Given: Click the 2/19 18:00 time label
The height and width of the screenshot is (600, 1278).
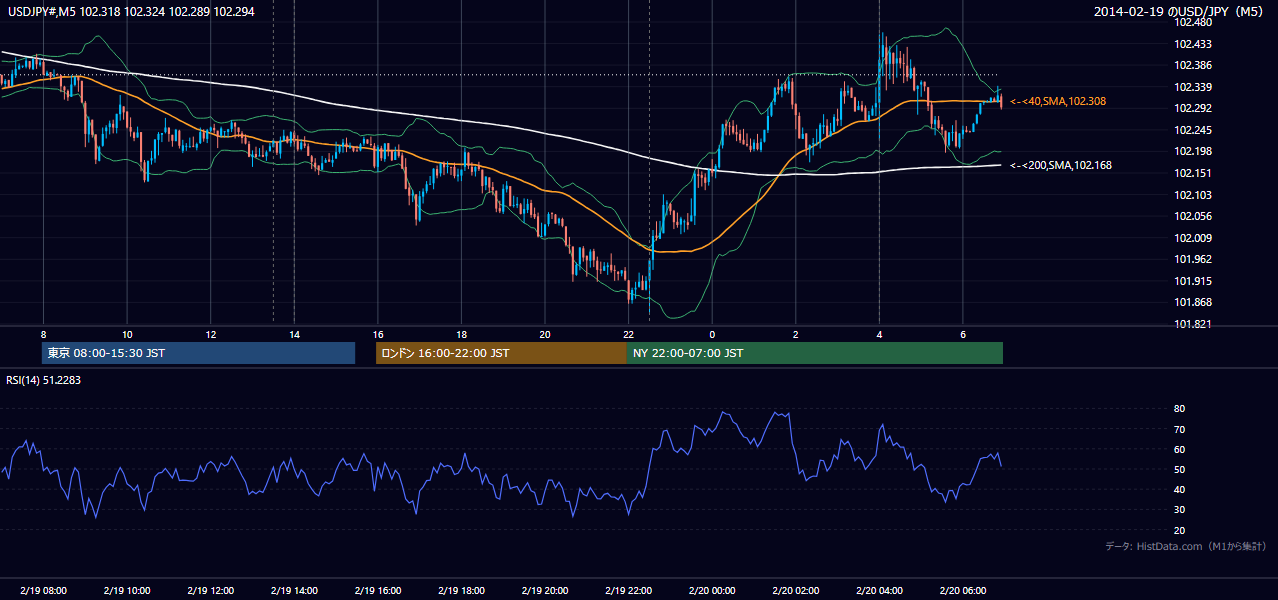Looking at the screenshot, I should tap(461, 591).
